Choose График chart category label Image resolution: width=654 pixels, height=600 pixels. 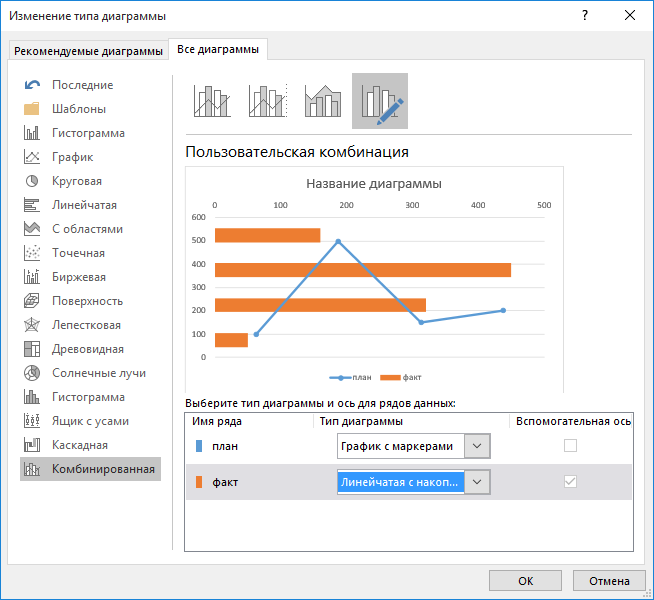[x=73, y=157]
